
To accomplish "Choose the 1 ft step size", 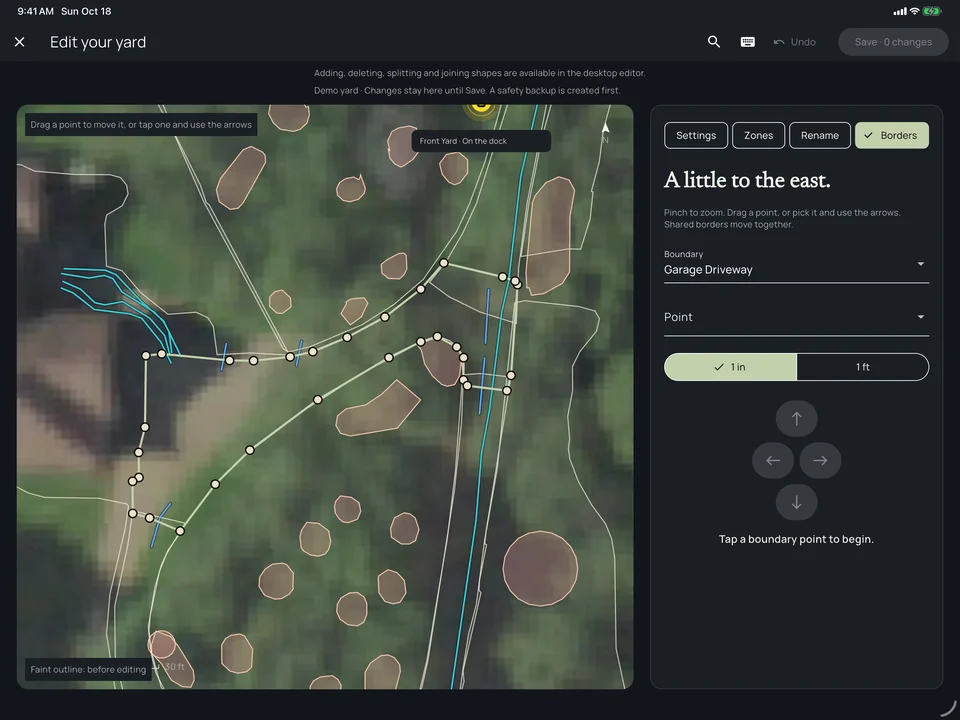I will [863, 367].
